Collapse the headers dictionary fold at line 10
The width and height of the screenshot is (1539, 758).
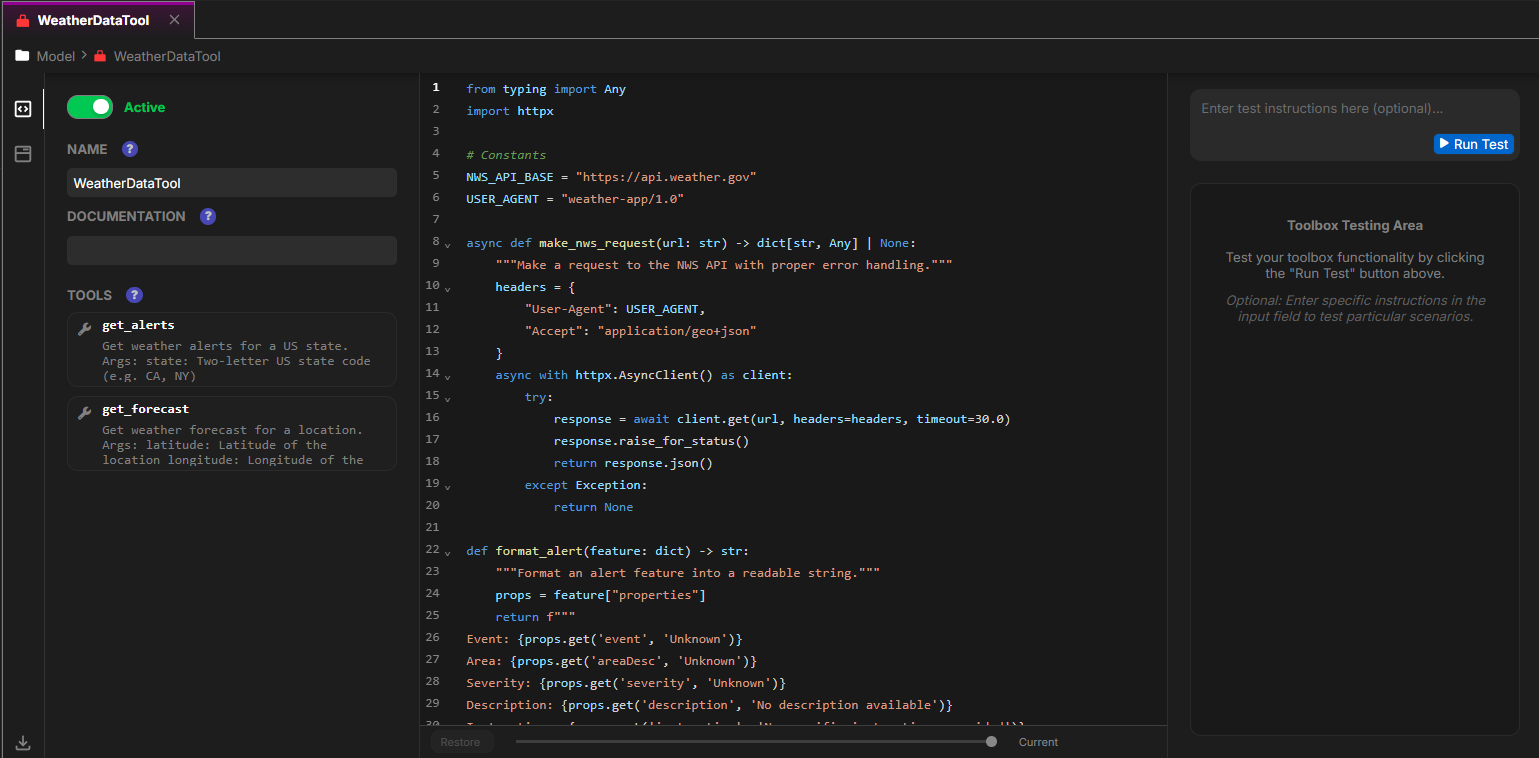(x=447, y=288)
